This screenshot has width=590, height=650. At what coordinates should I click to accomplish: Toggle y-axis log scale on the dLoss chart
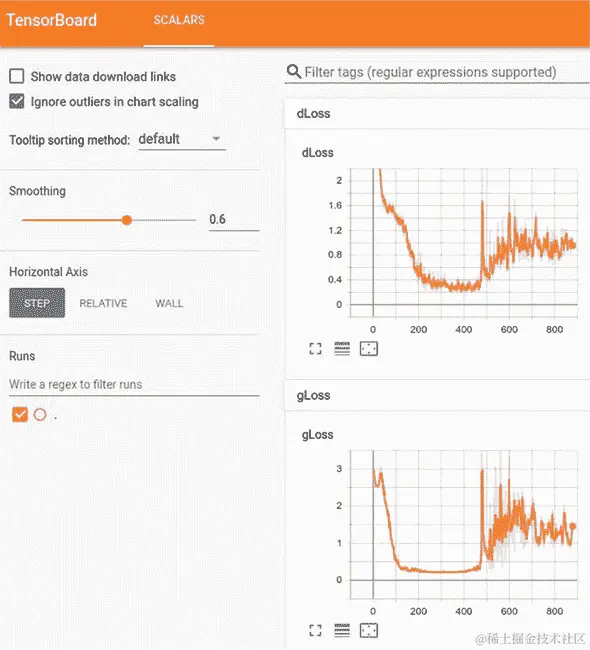point(342,349)
